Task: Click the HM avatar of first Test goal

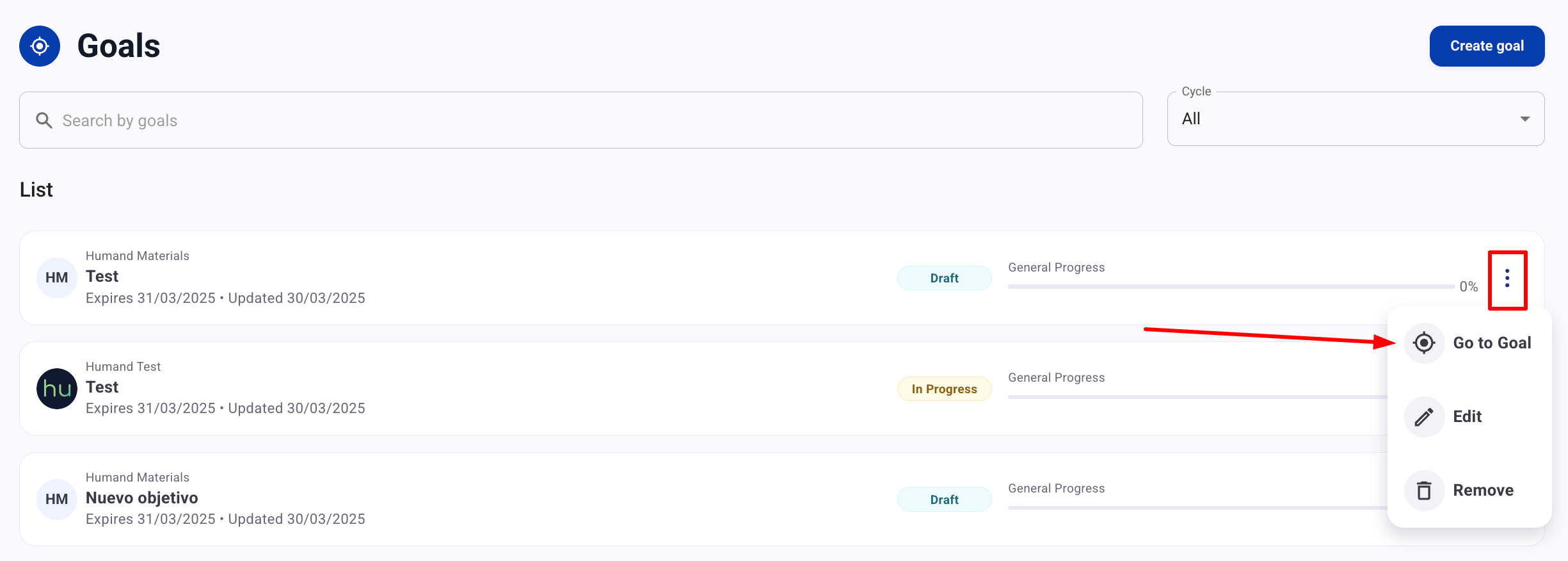Action: pyautogui.click(x=56, y=278)
